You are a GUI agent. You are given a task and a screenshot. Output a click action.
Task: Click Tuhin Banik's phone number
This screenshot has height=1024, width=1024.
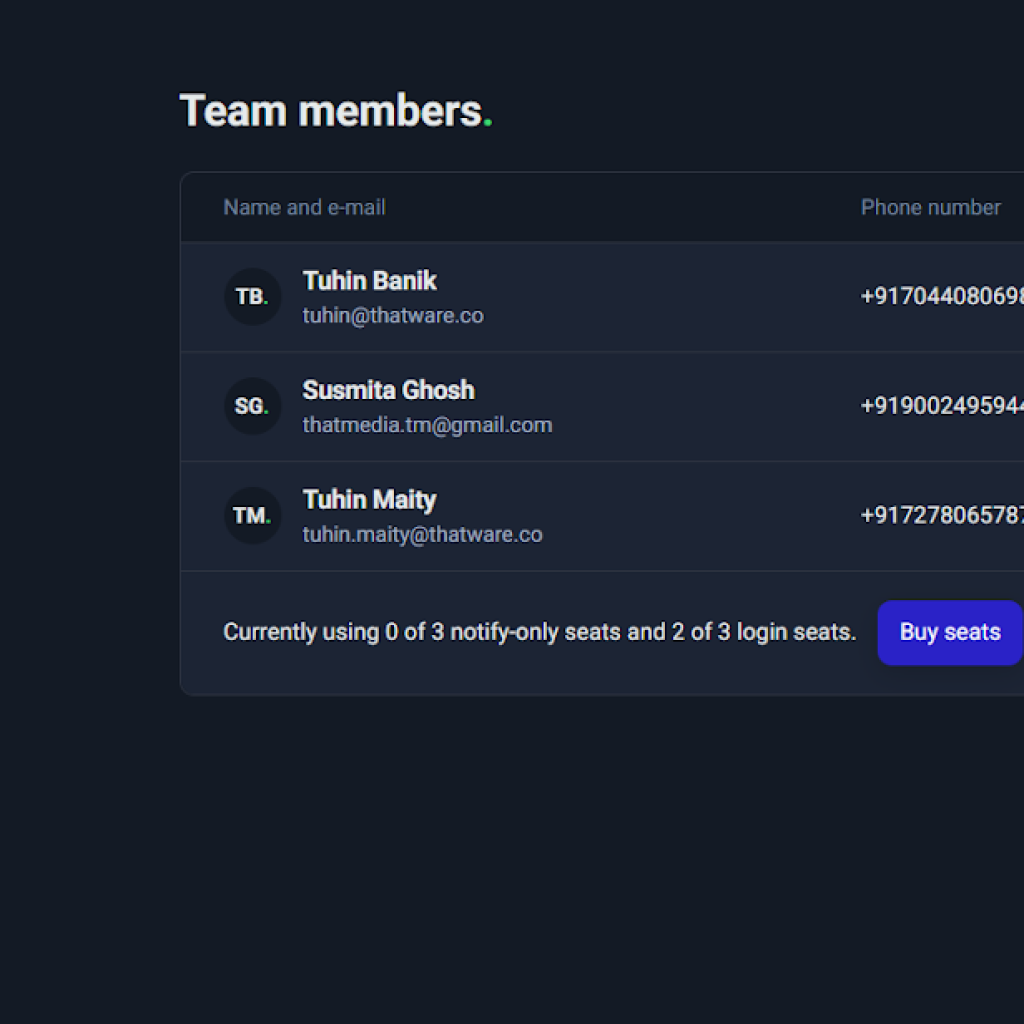click(941, 297)
